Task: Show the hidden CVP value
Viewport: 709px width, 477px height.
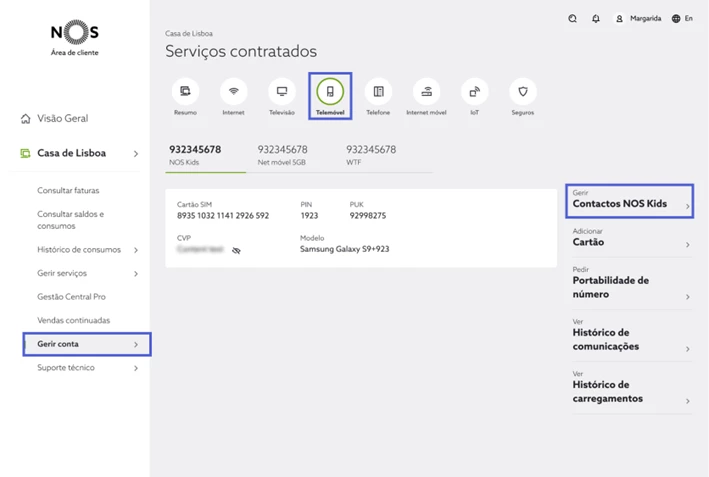Action: click(236, 251)
